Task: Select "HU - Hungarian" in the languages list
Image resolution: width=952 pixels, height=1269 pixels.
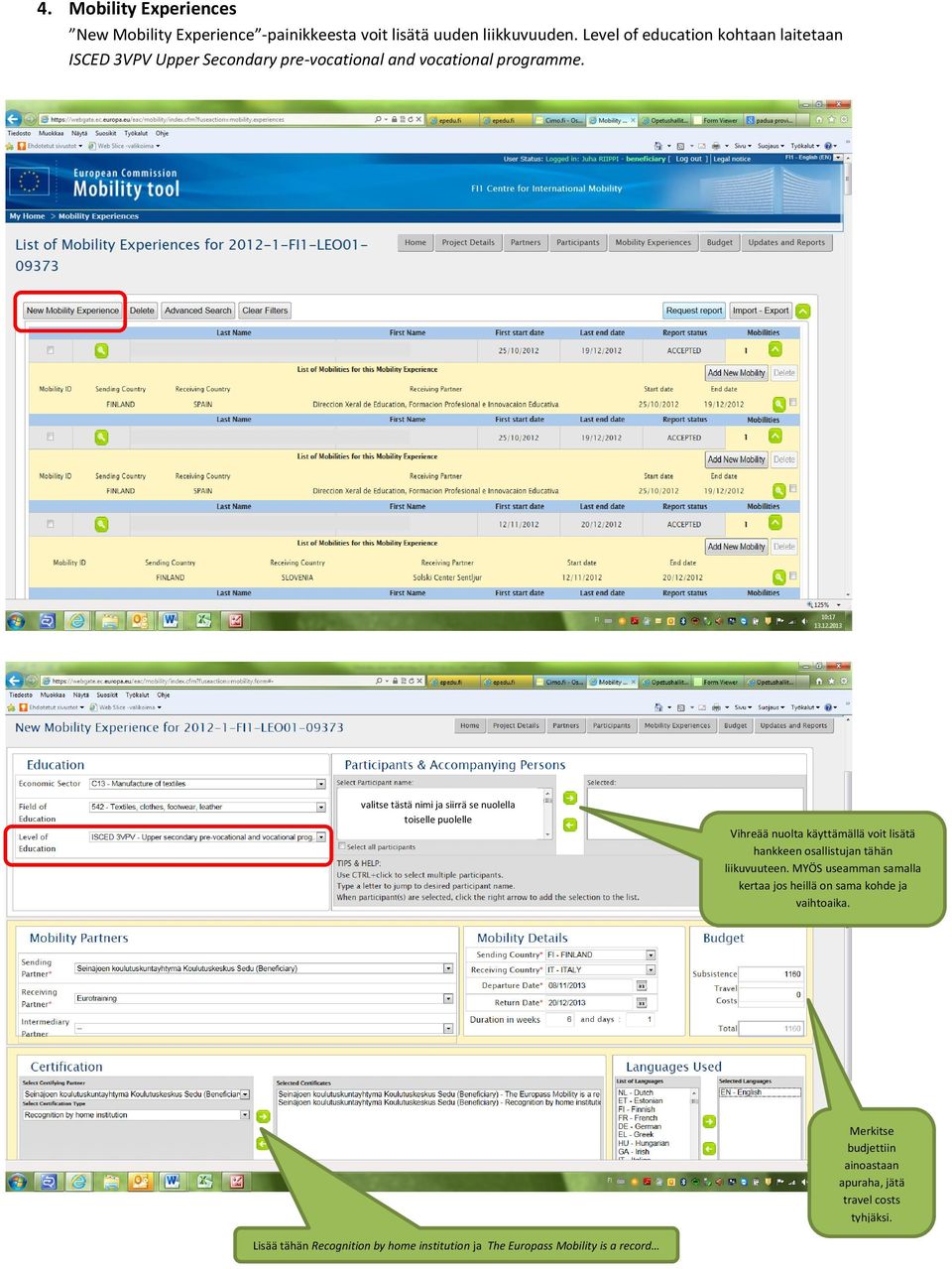Action: coord(644,1143)
